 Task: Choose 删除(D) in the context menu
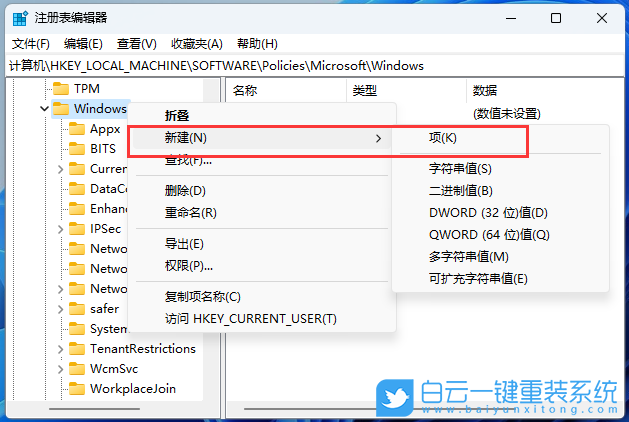[x=262, y=191]
